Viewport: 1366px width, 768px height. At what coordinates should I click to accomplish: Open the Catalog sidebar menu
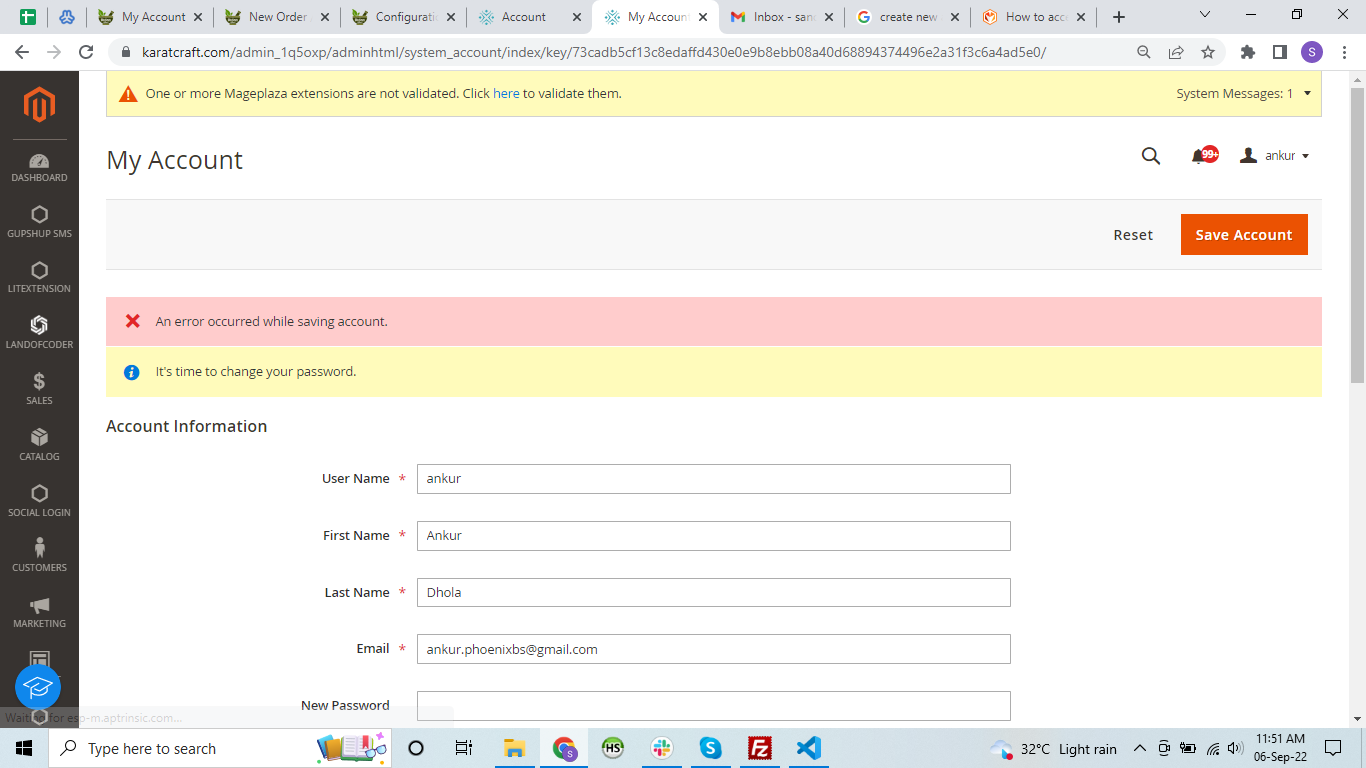39,444
